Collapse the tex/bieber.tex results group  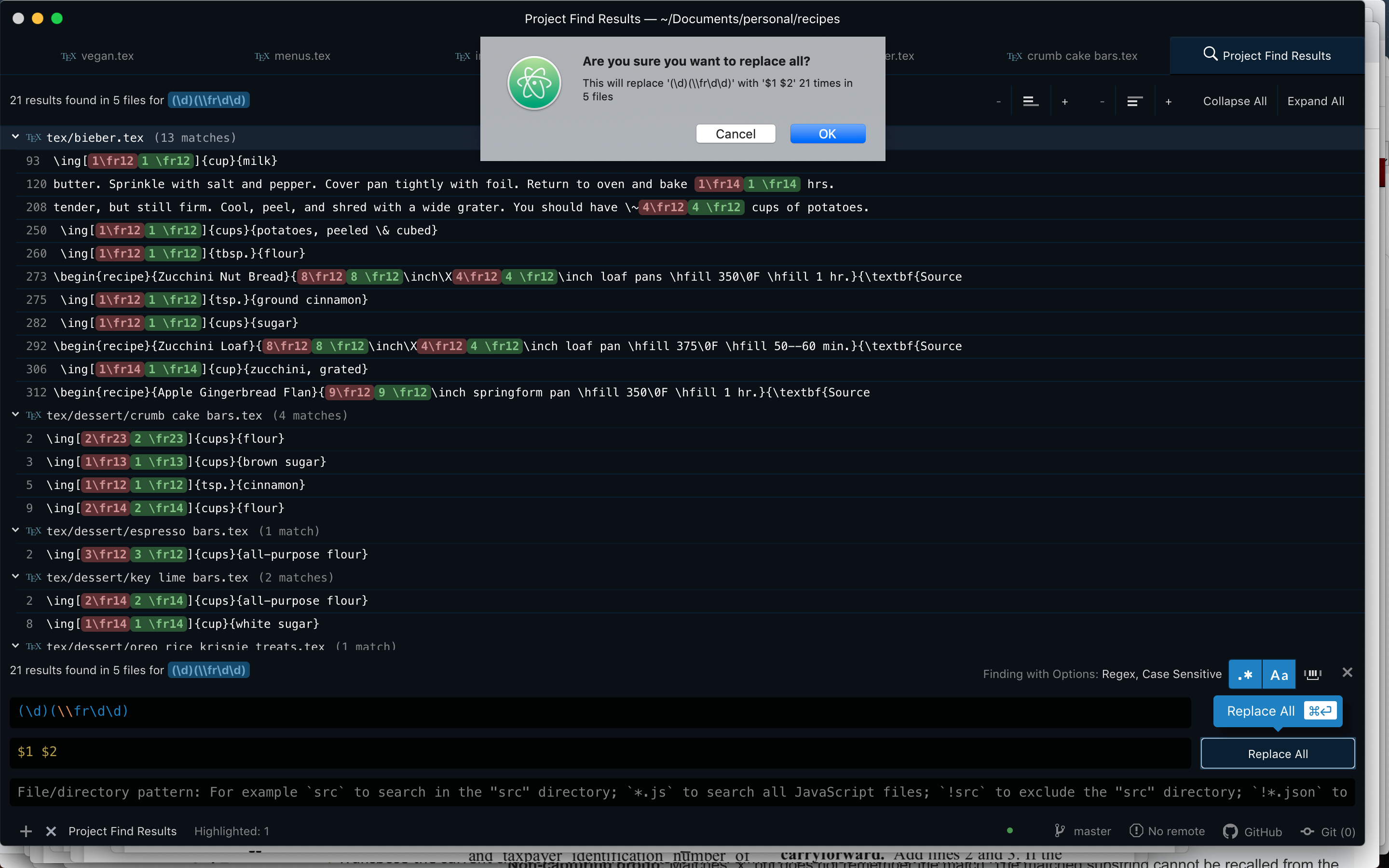[15, 137]
